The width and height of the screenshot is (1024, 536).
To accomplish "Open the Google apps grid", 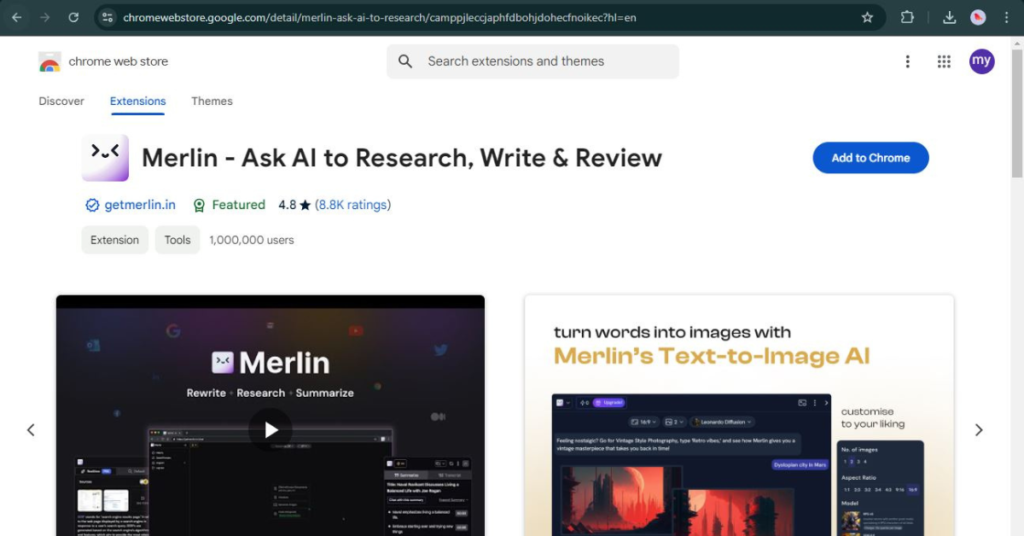I will pos(944,61).
